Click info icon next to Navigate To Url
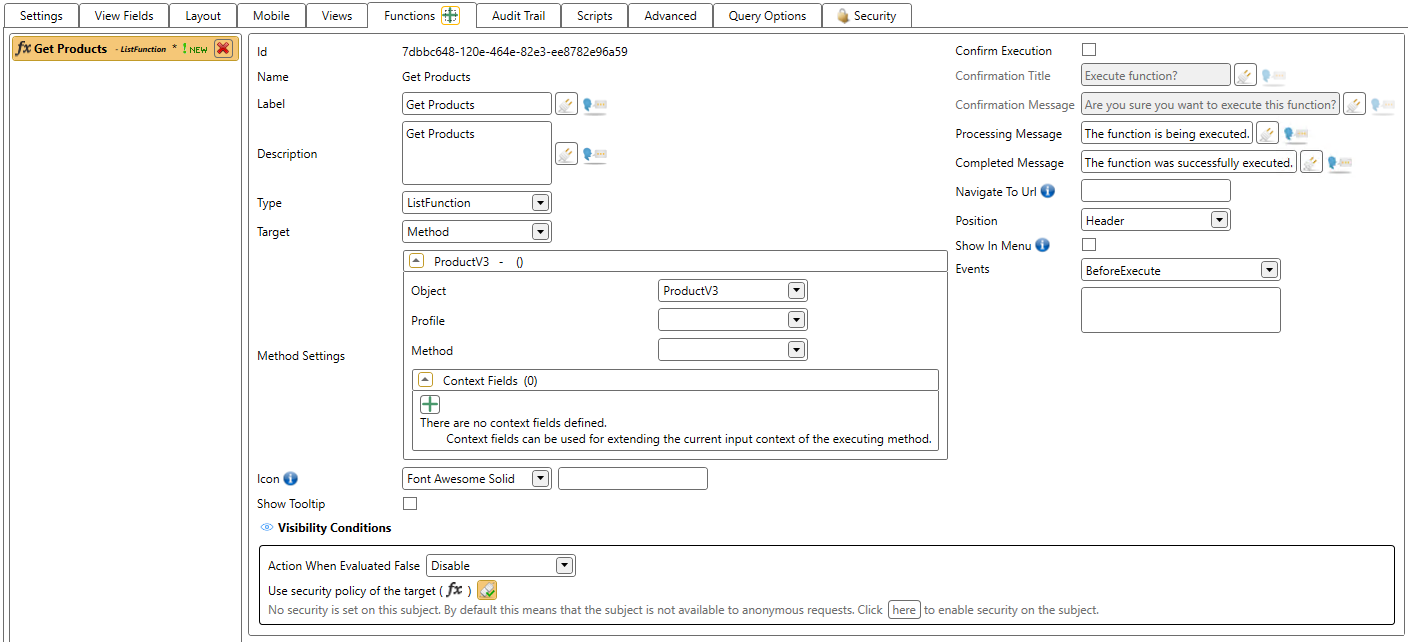 pos(1047,192)
